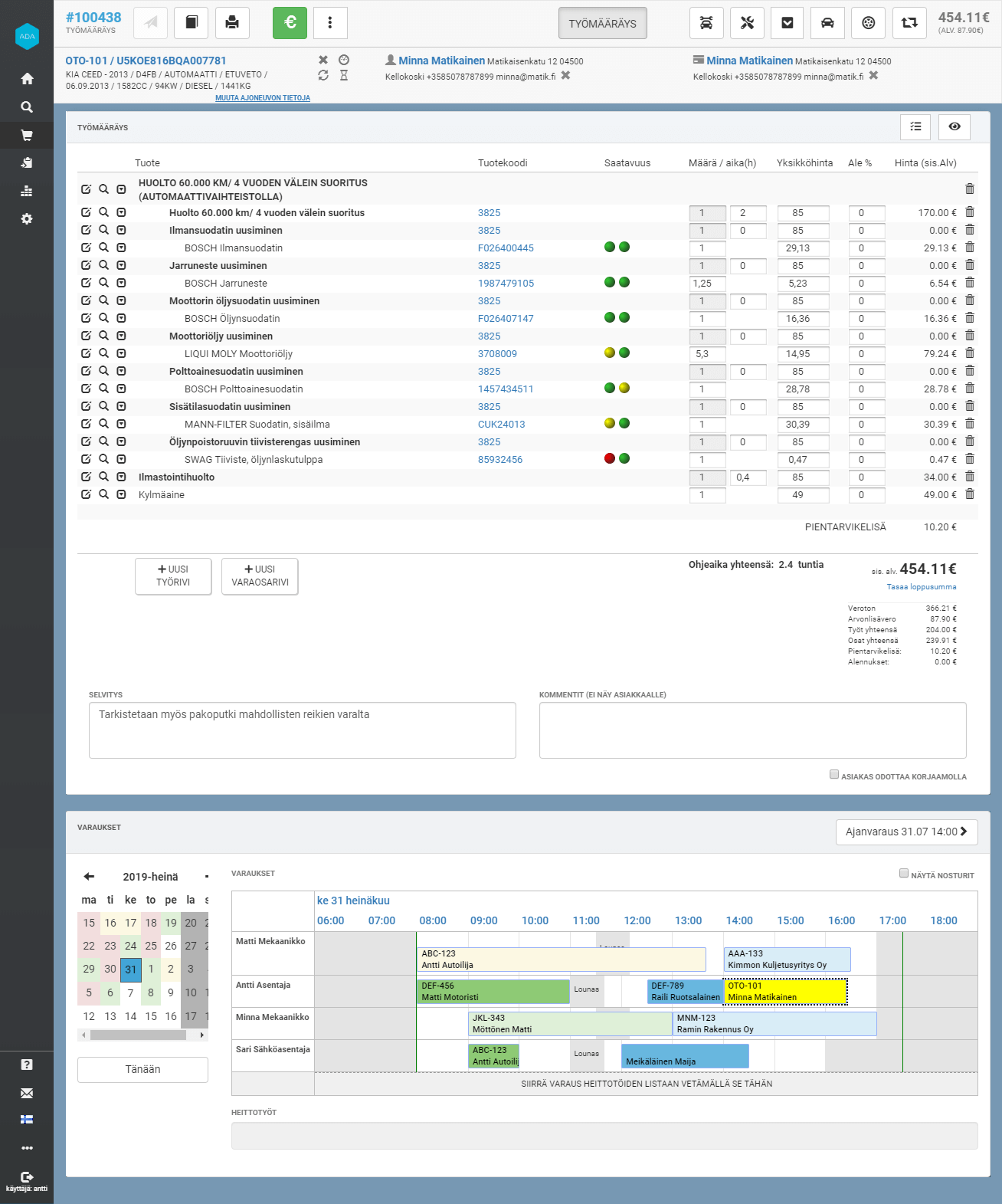Click the vehicle refresh arrows icon
1002x1204 pixels.
(323, 75)
